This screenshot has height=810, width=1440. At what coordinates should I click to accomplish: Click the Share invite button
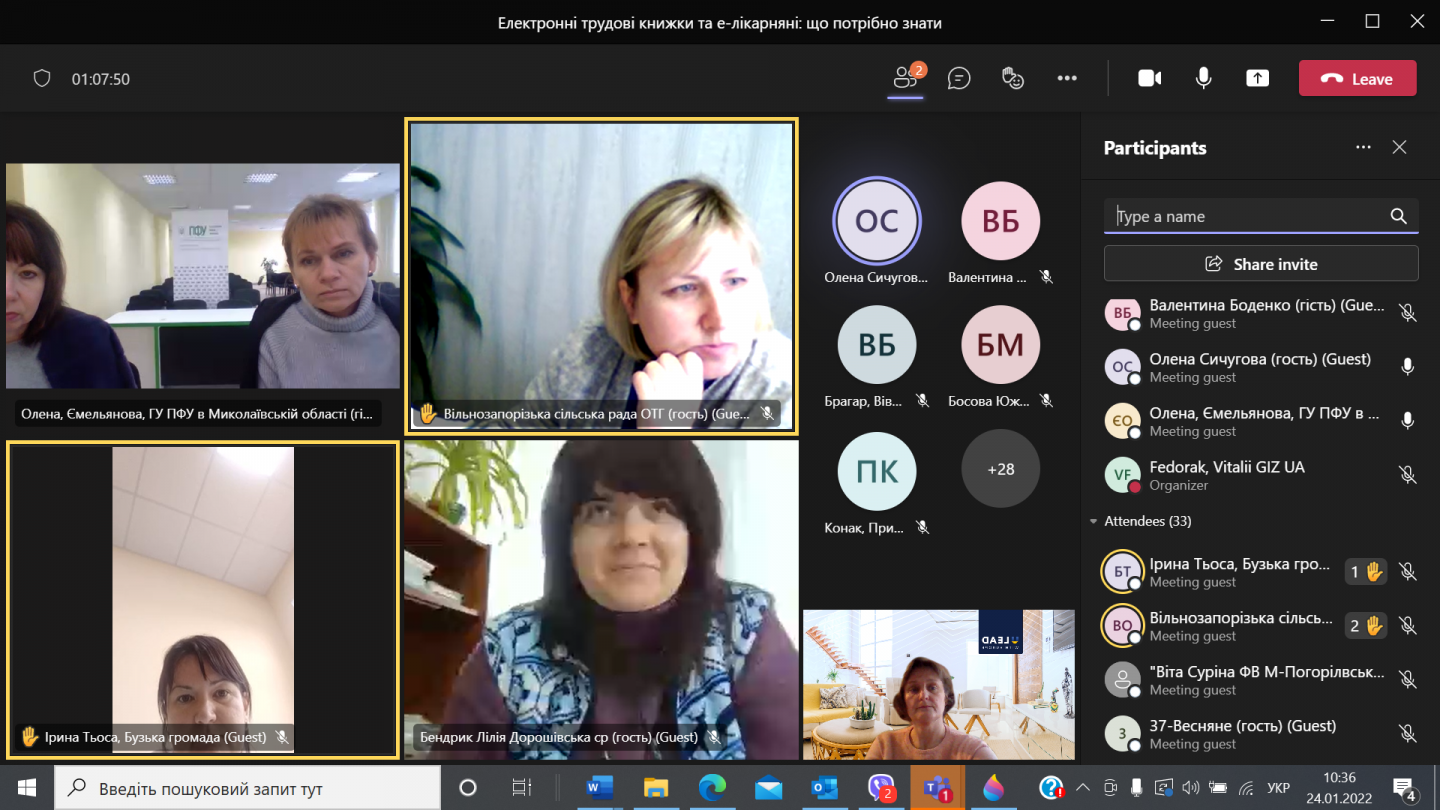coord(1260,264)
